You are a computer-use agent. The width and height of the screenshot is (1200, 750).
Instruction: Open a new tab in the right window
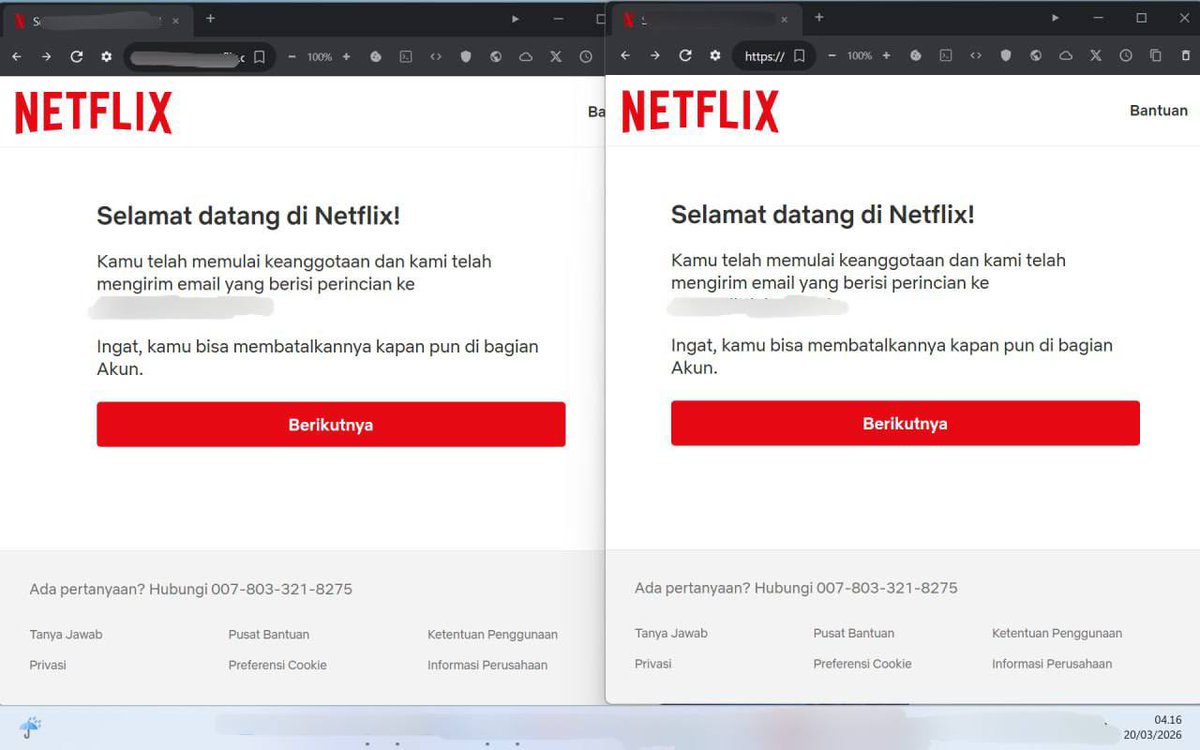point(819,17)
